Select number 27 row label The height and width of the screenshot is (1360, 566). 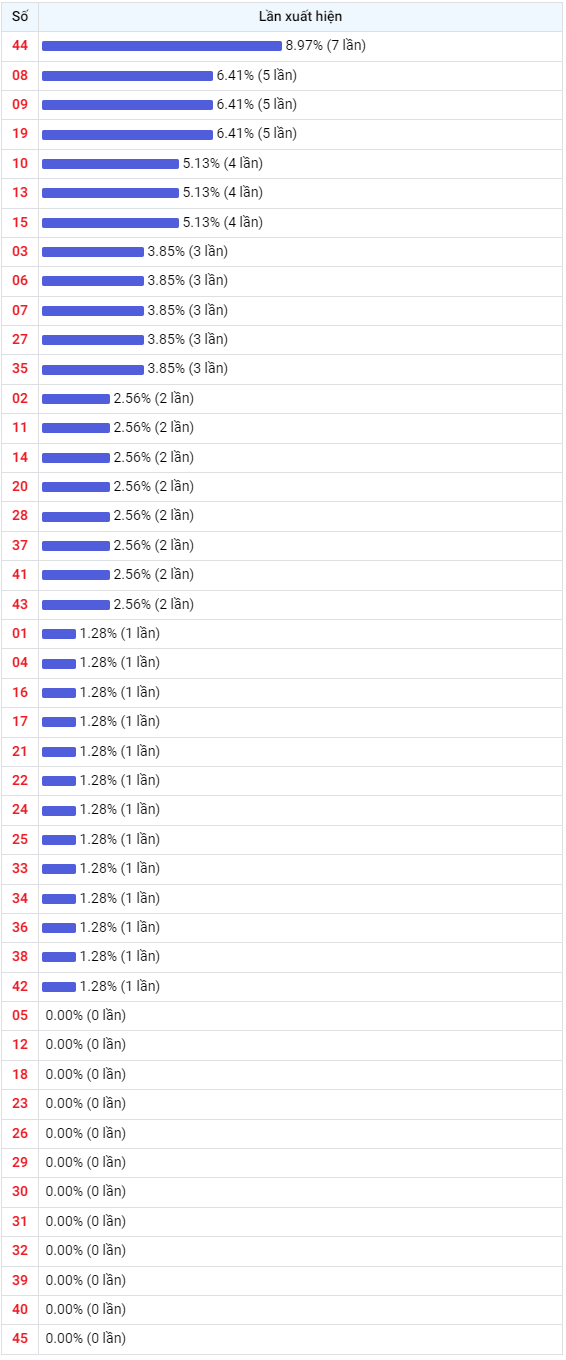point(20,339)
